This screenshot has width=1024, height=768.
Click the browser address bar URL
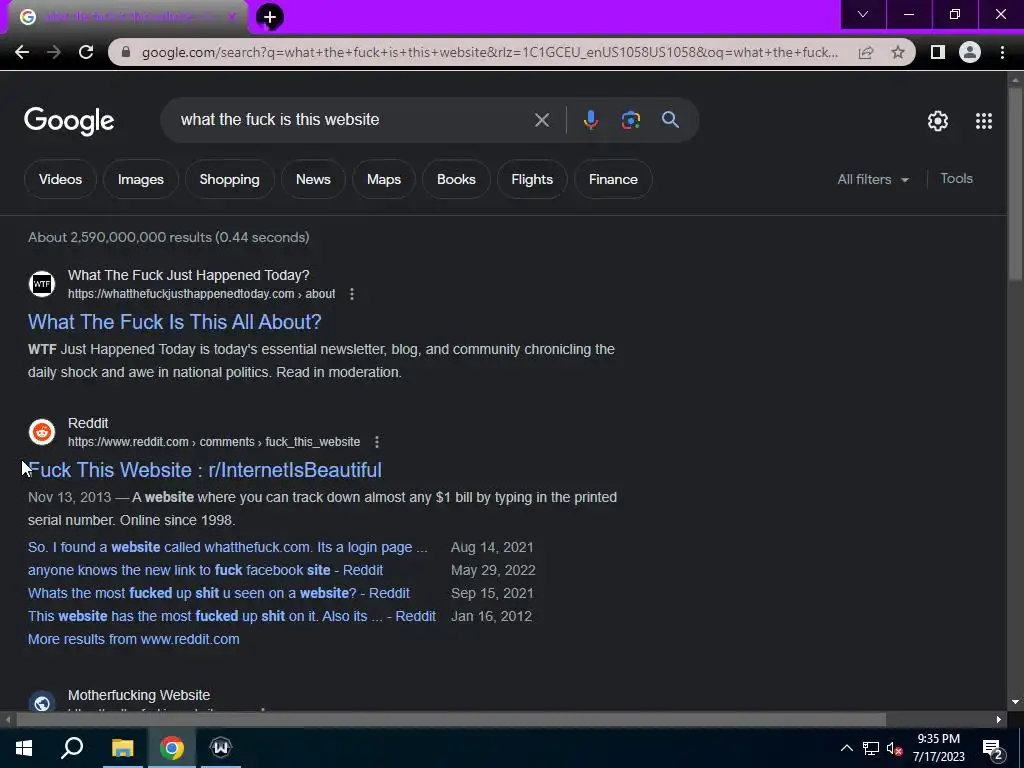pos(490,52)
